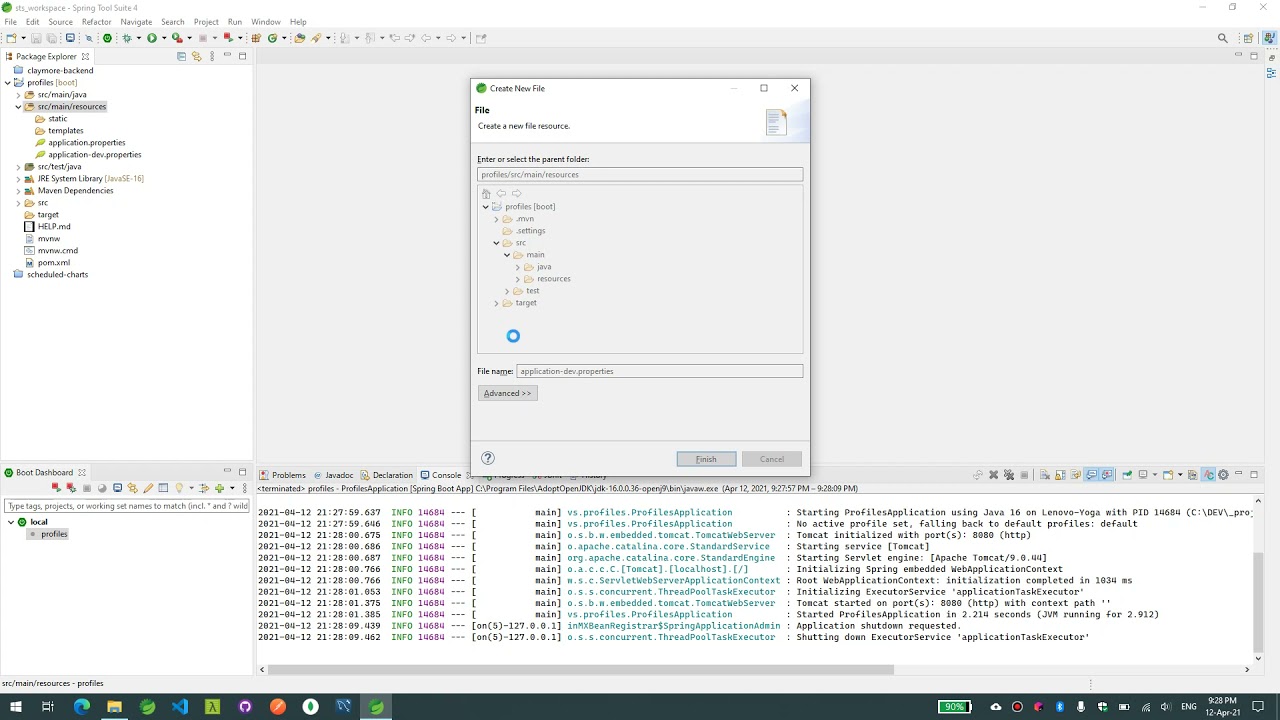The image size is (1280, 720).
Task: Toggle Show Console on standard error change
Action: pos(1107,475)
